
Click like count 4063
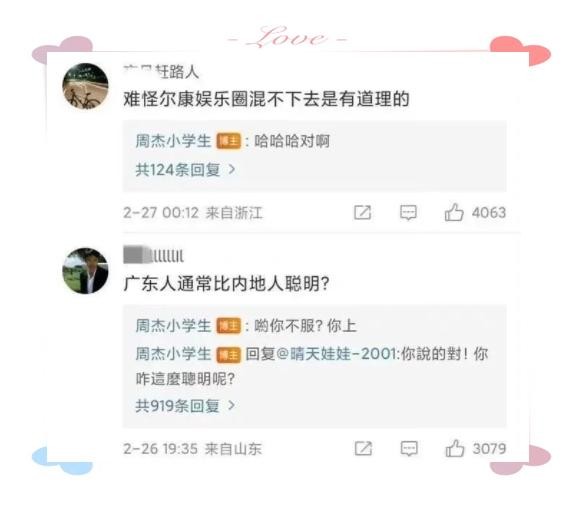489,213
